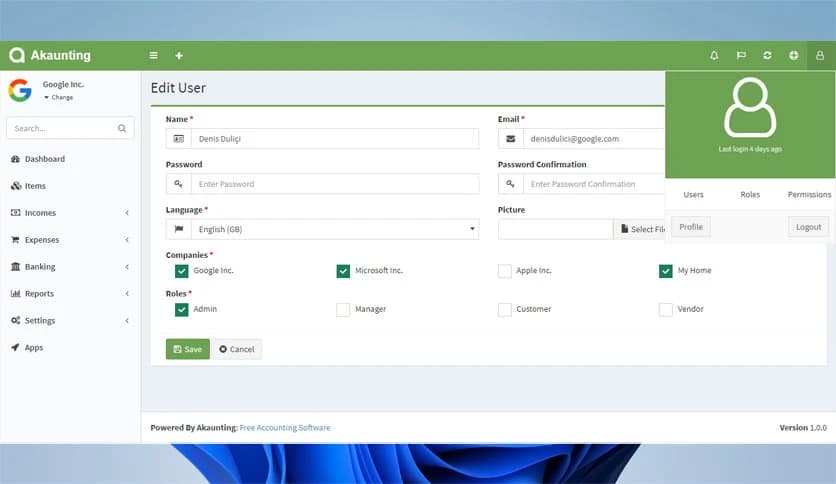Image resolution: width=836 pixels, height=484 pixels.
Task: Check the Vendor role checkbox
Action: 665,309
